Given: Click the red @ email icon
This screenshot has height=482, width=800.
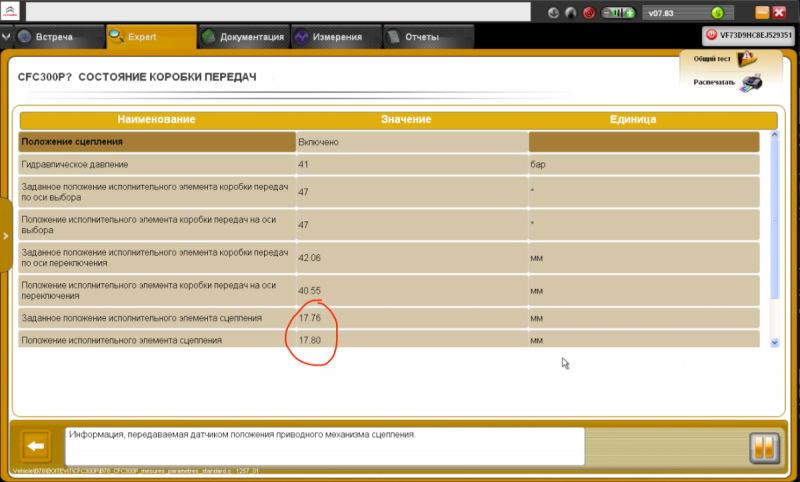Looking at the screenshot, I should point(589,13).
